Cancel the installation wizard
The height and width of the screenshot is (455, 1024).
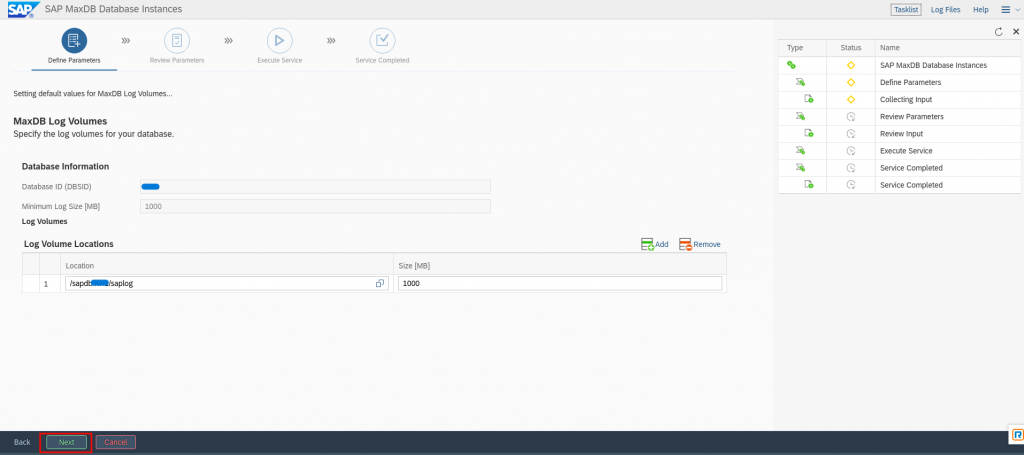click(x=116, y=442)
